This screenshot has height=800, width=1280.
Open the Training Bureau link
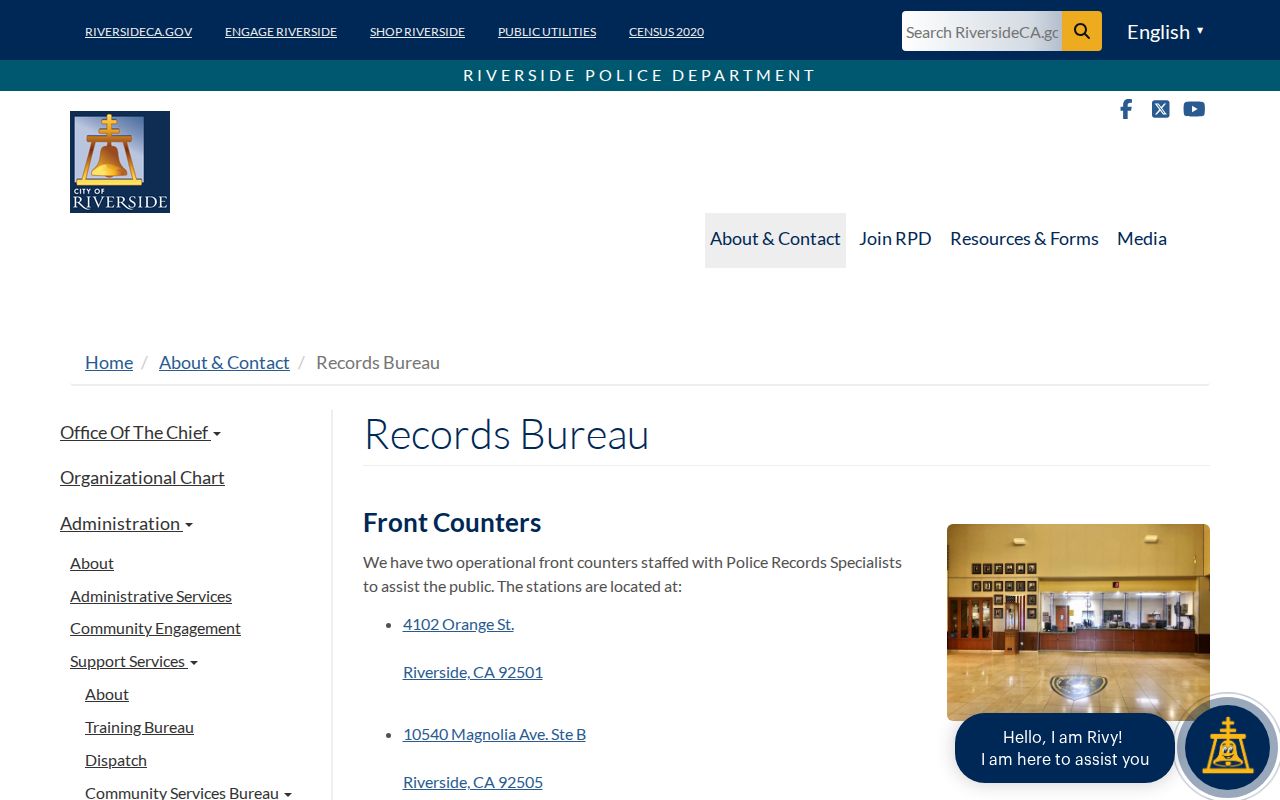coord(139,728)
